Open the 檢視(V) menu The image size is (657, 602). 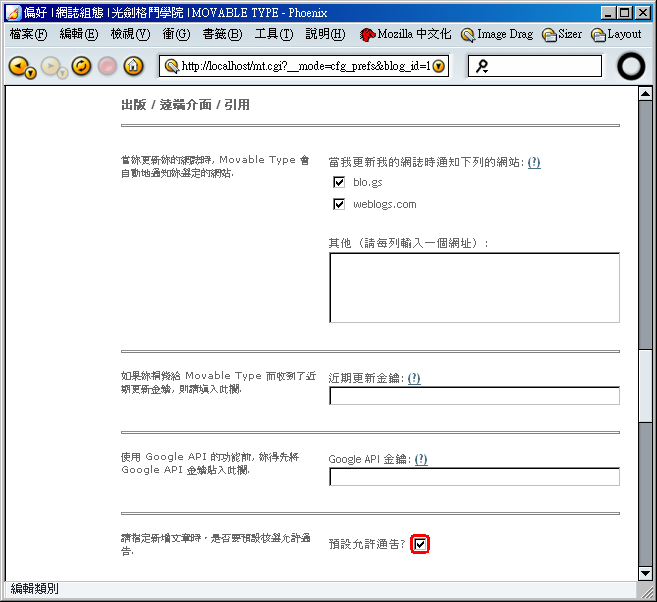[130, 34]
